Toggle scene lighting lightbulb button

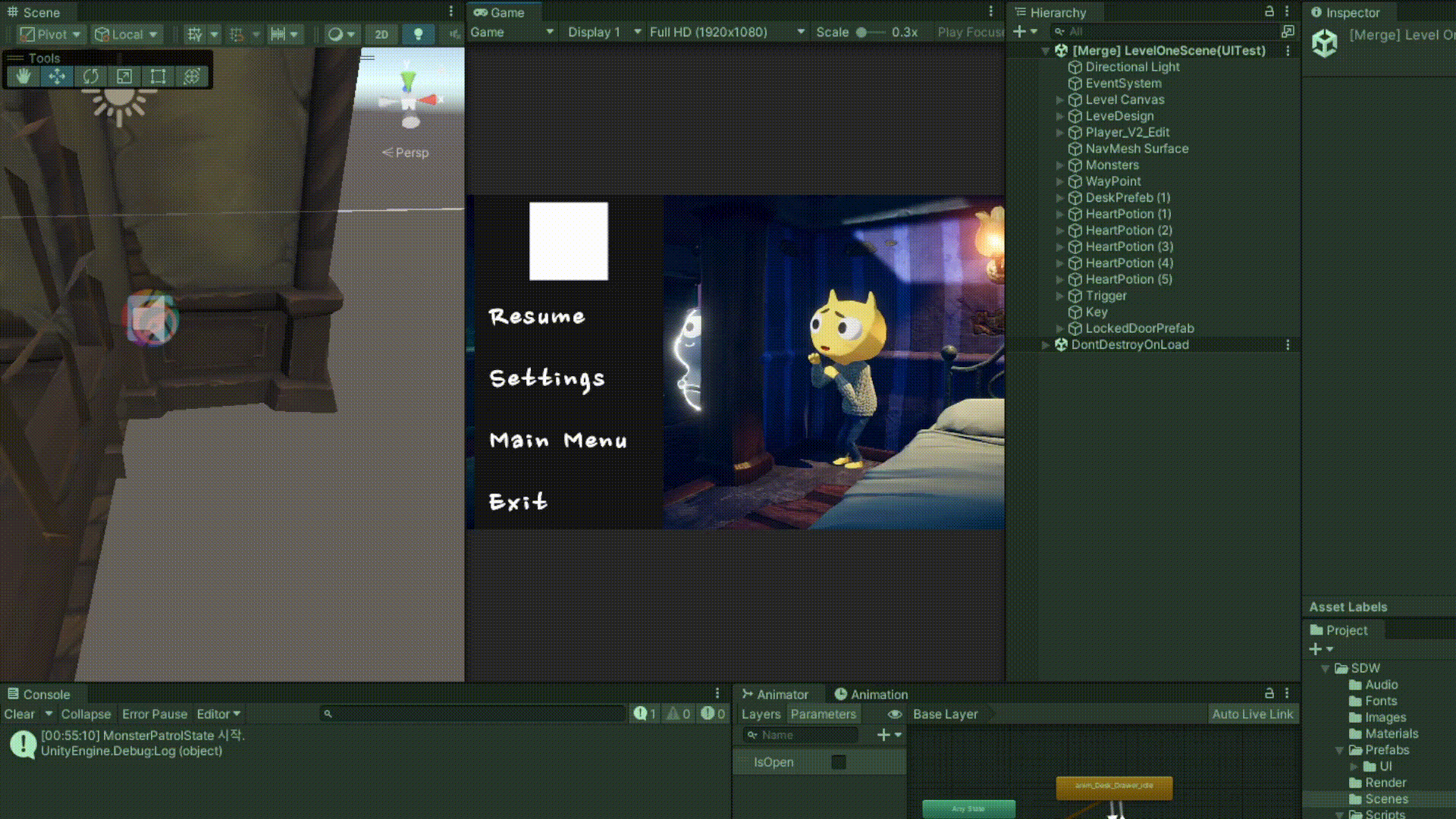point(418,34)
